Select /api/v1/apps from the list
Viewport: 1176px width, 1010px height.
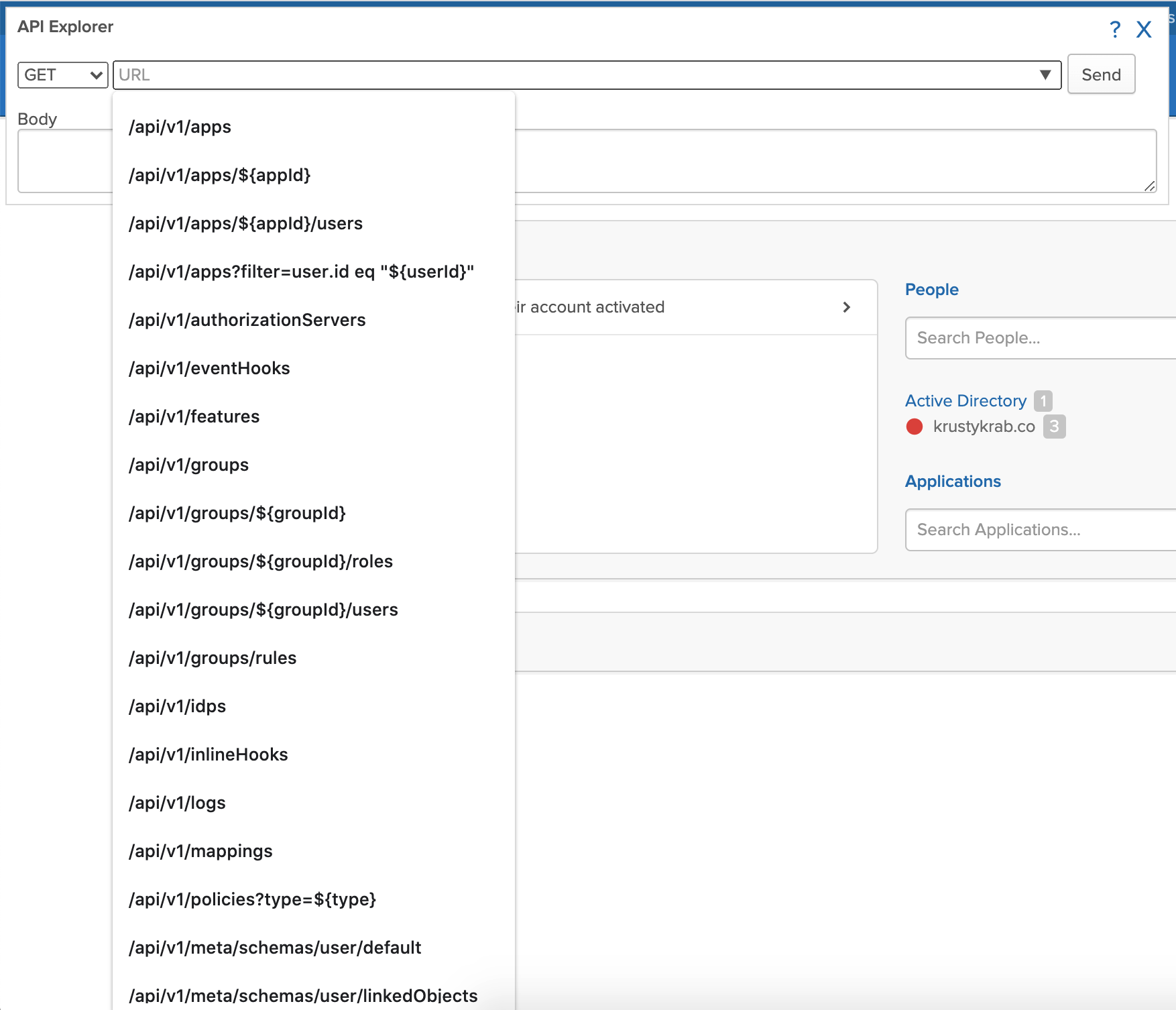(180, 127)
